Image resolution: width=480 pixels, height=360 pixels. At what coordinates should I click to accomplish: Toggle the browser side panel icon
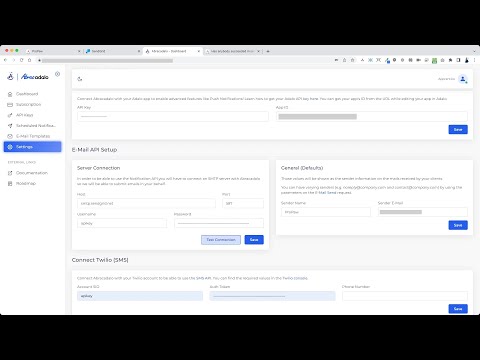pyautogui.click(x=458, y=60)
